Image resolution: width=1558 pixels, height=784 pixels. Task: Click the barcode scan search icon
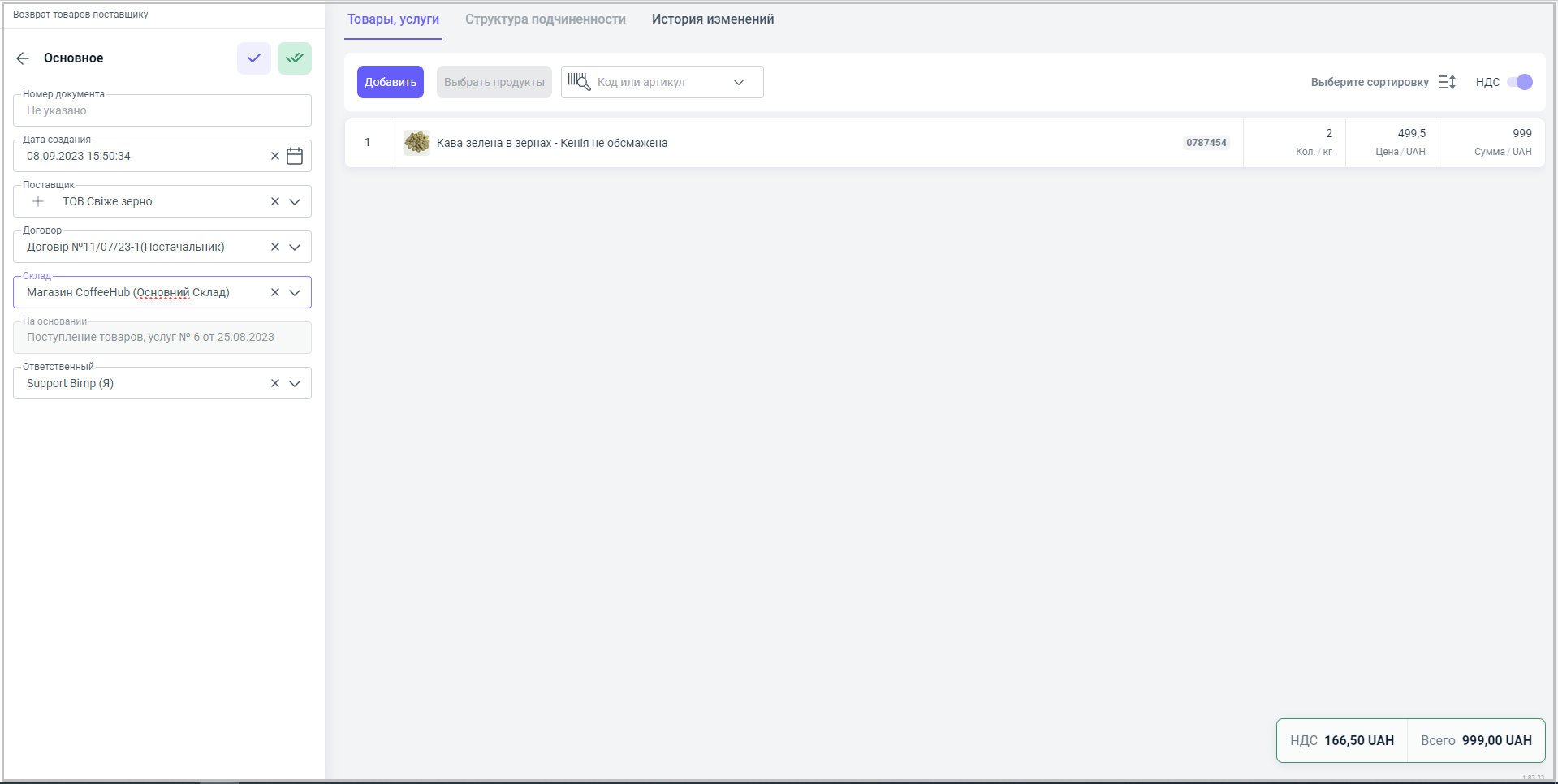pos(579,82)
